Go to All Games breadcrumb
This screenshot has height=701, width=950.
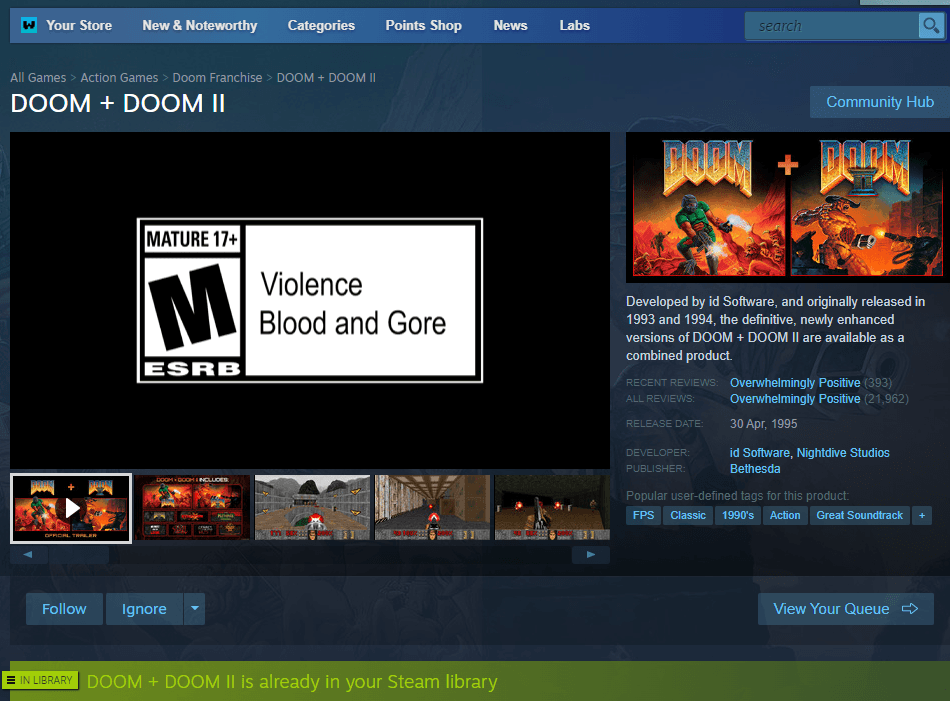[38, 78]
